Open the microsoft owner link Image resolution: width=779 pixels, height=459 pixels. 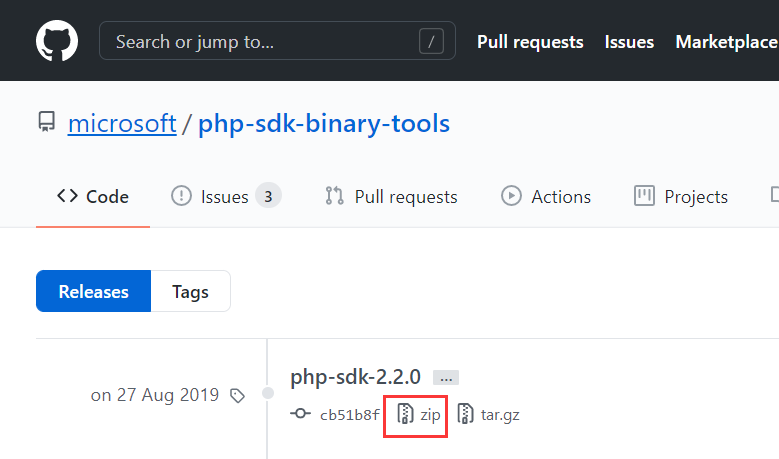(122, 123)
